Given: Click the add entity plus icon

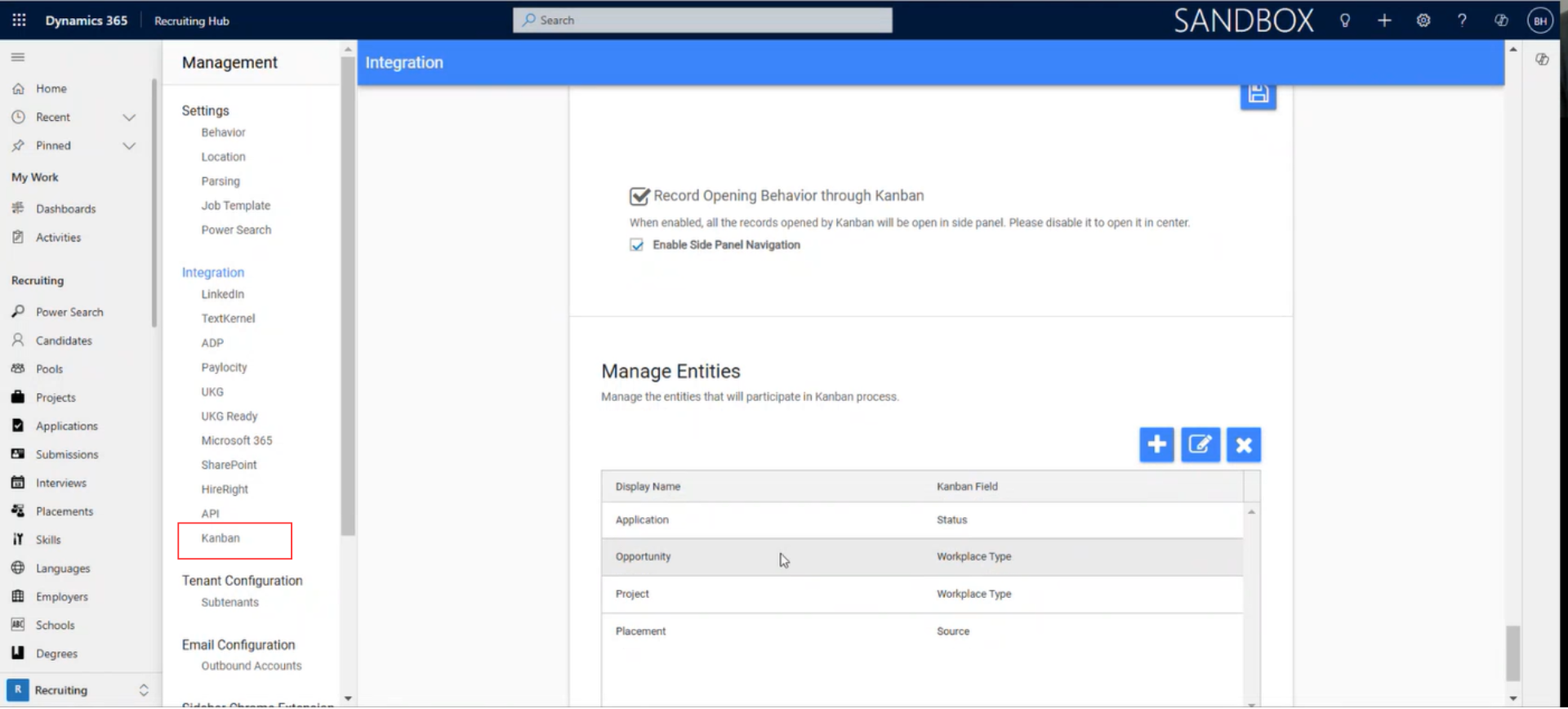Looking at the screenshot, I should click(1156, 444).
